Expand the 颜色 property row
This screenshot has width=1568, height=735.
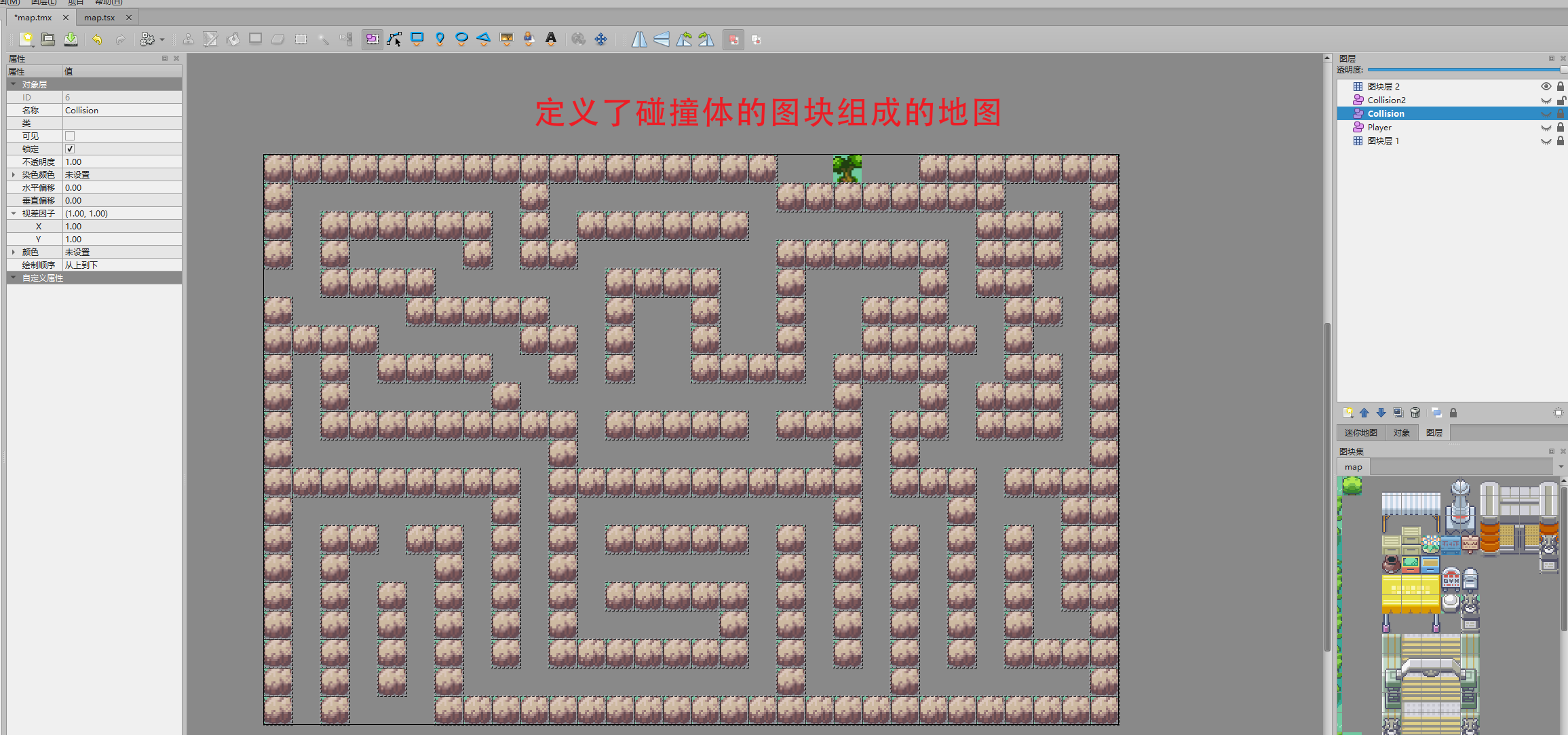14,252
